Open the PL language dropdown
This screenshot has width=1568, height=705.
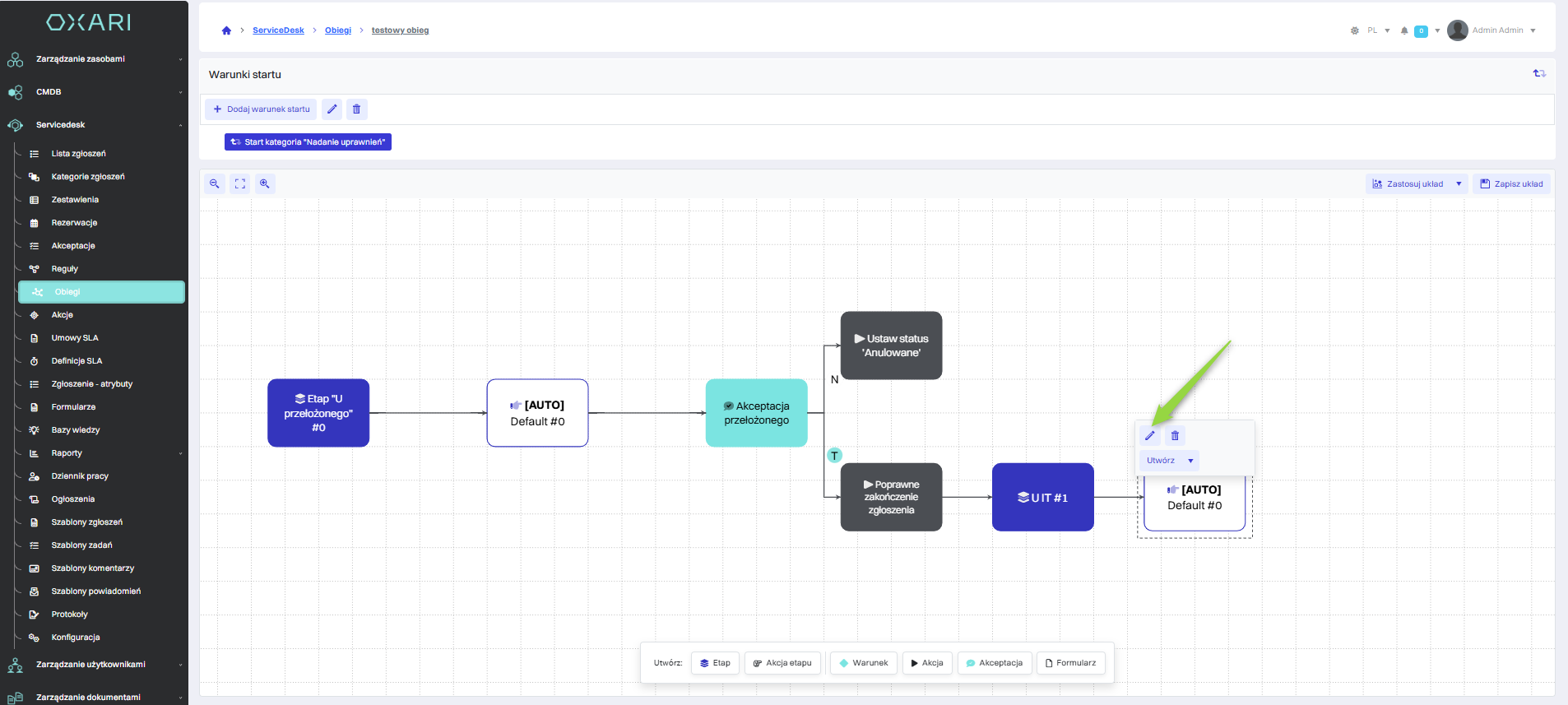click(x=1378, y=31)
